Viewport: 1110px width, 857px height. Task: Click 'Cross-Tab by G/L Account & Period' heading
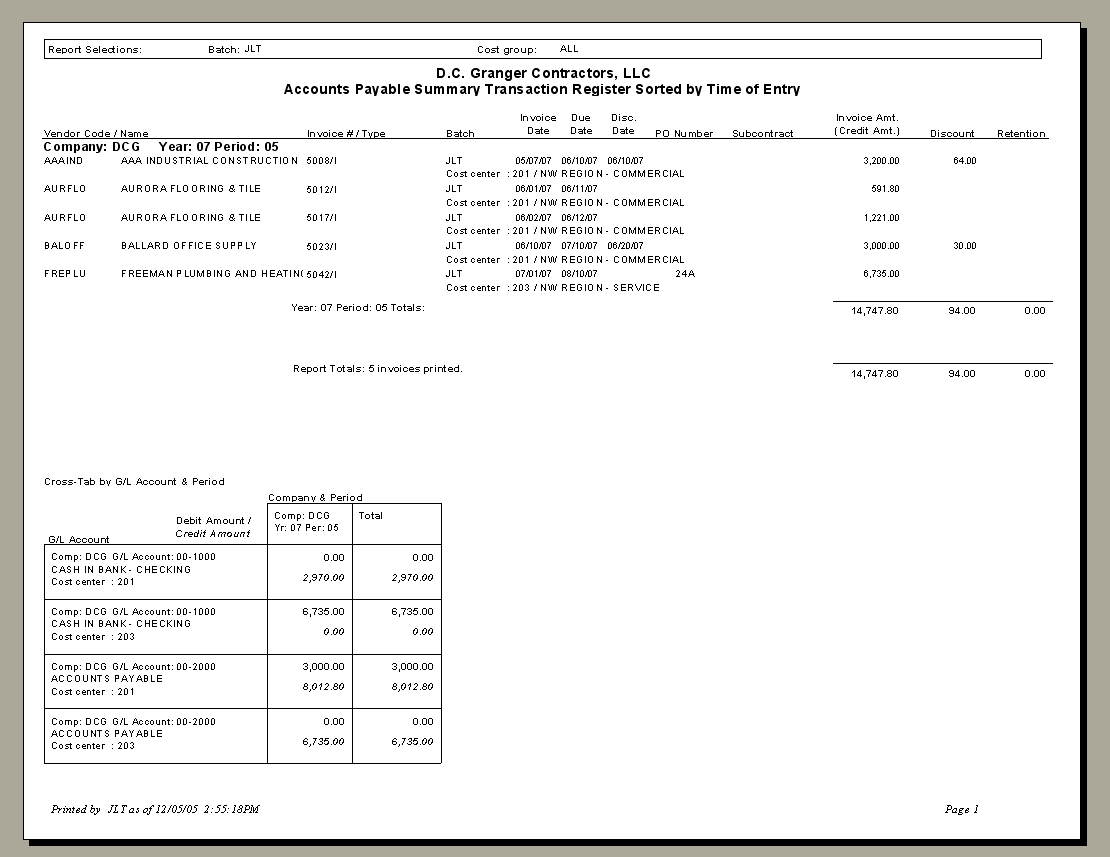tap(135, 482)
